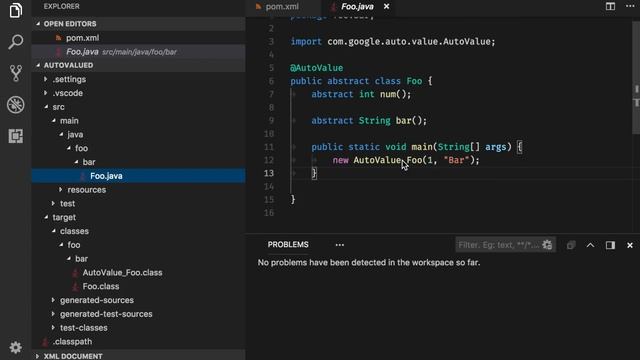Viewport: 640px width, 360px height.
Task: Open the Explorer view in activity bar
Action: (16, 10)
